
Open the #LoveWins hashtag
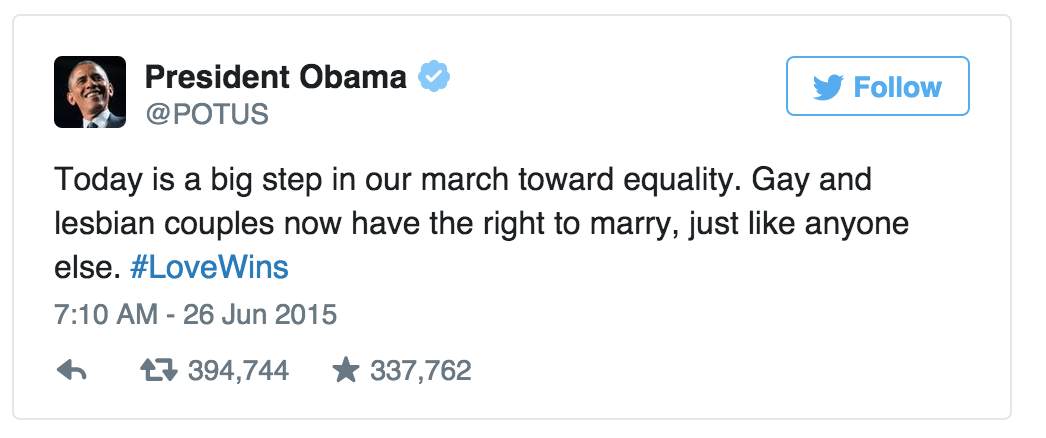tap(209, 268)
